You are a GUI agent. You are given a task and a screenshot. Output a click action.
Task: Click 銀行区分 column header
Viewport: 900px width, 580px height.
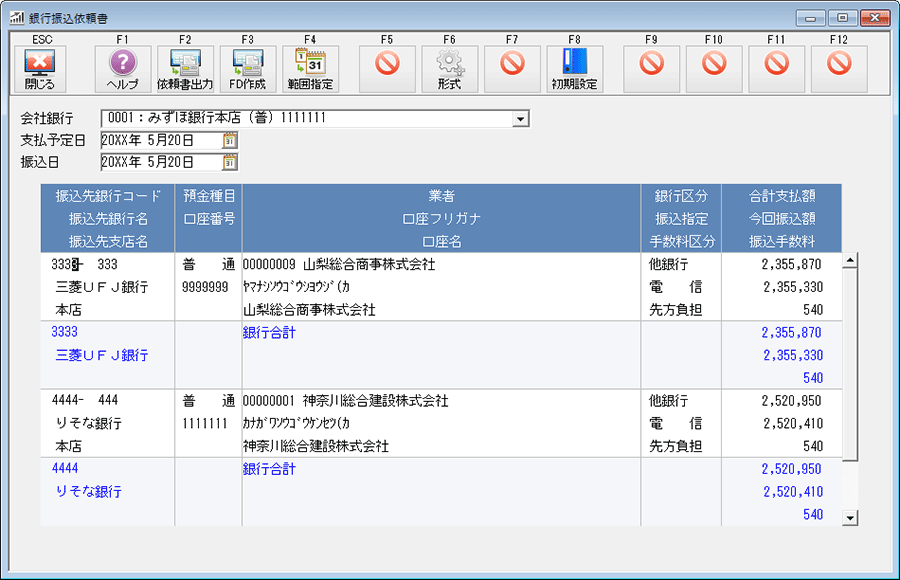pos(681,196)
